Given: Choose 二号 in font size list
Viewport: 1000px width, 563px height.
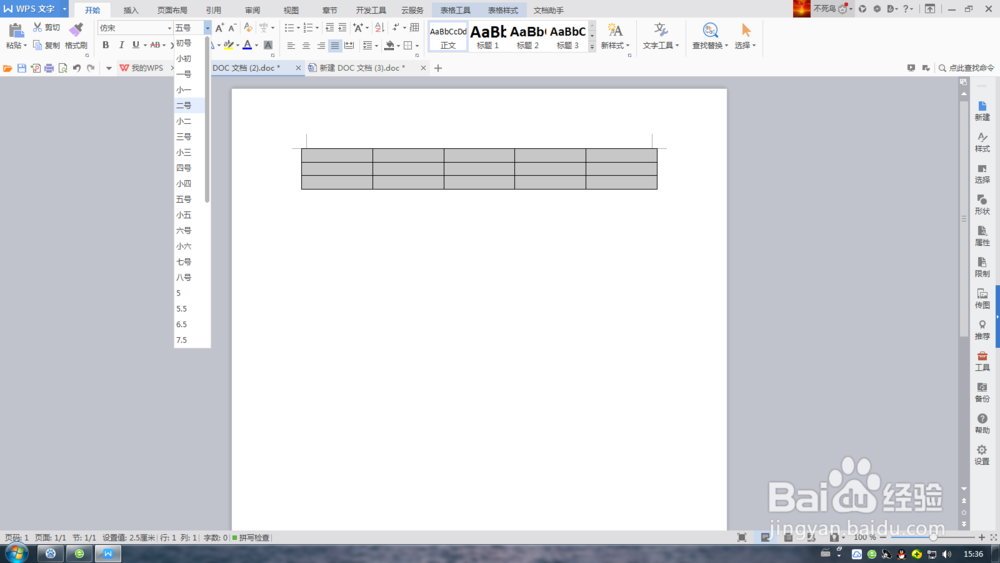Looking at the screenshot, I should [x=189, y=105].
